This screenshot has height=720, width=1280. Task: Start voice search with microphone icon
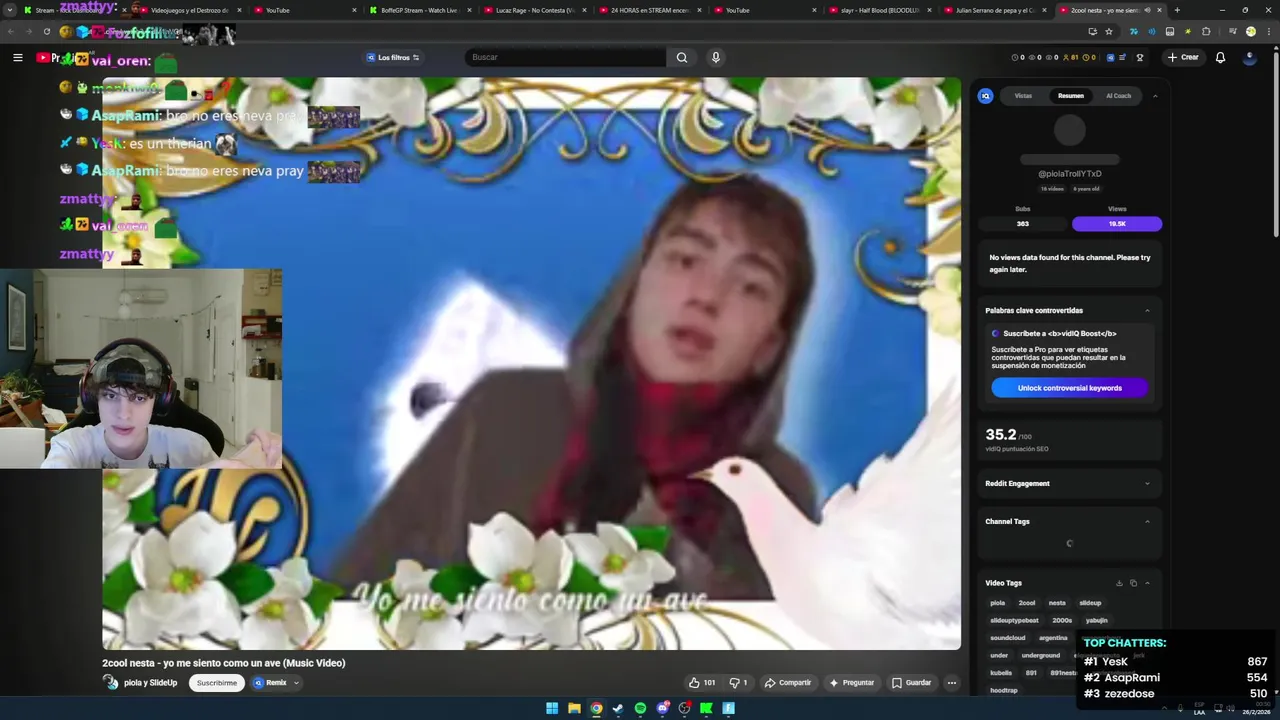[x=715, y=57]
